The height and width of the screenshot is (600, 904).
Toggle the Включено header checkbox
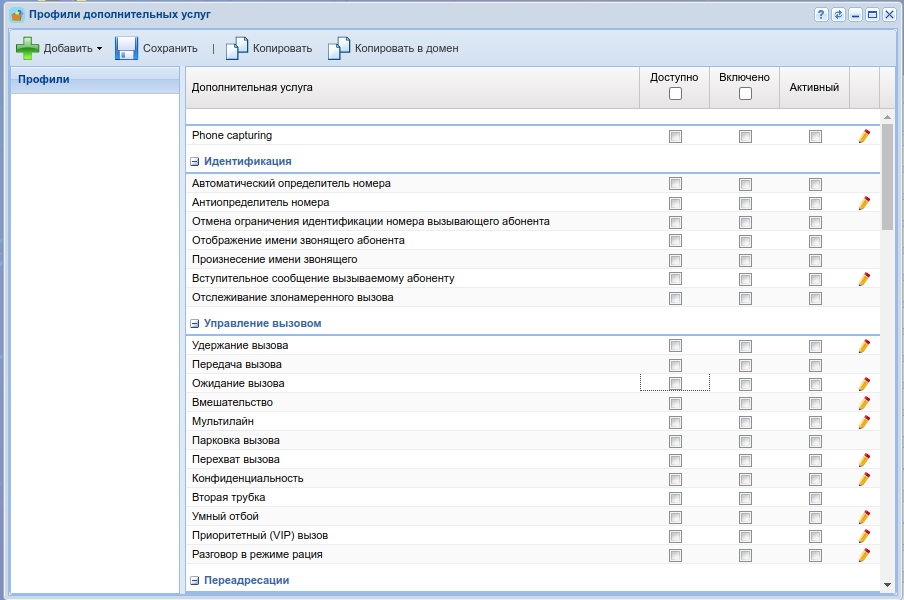[745, 94]
